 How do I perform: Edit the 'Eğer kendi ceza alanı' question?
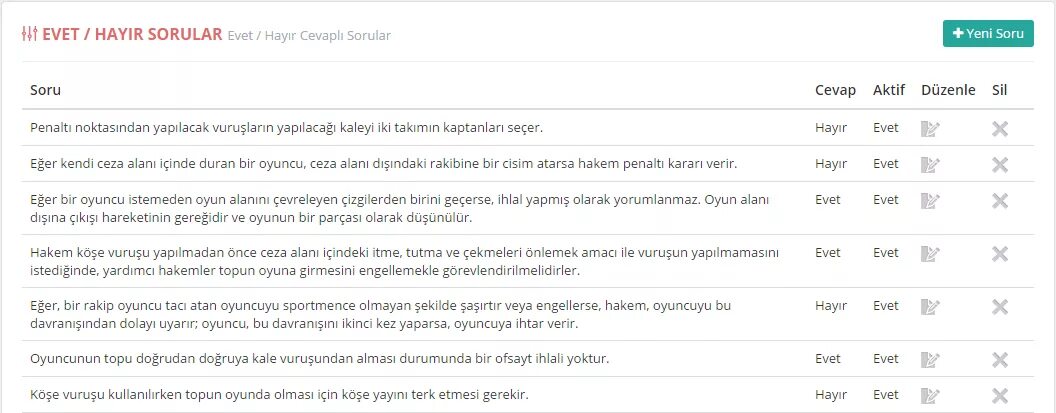(931, 164)
